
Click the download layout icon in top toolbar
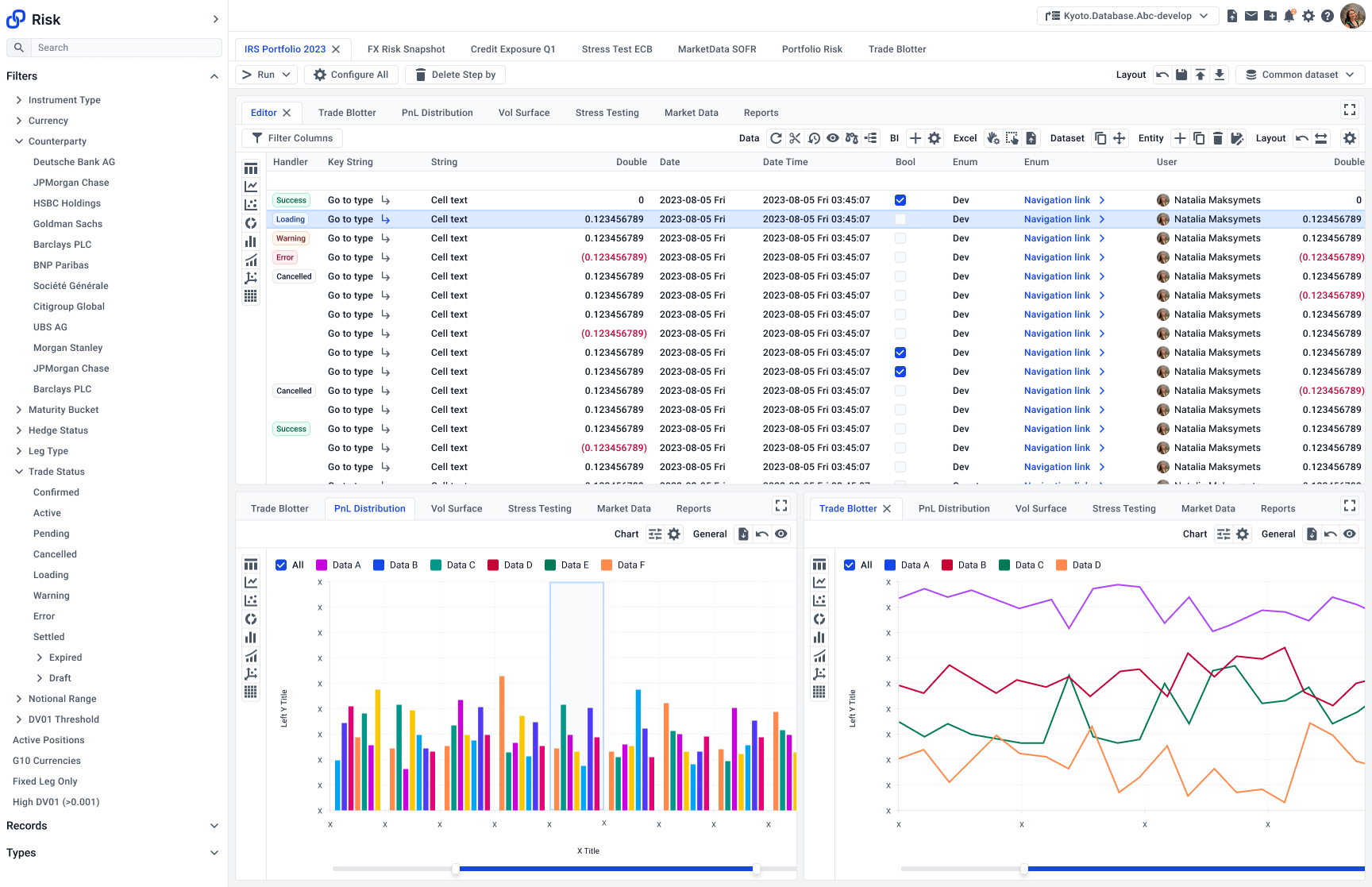pos(1220,75)
